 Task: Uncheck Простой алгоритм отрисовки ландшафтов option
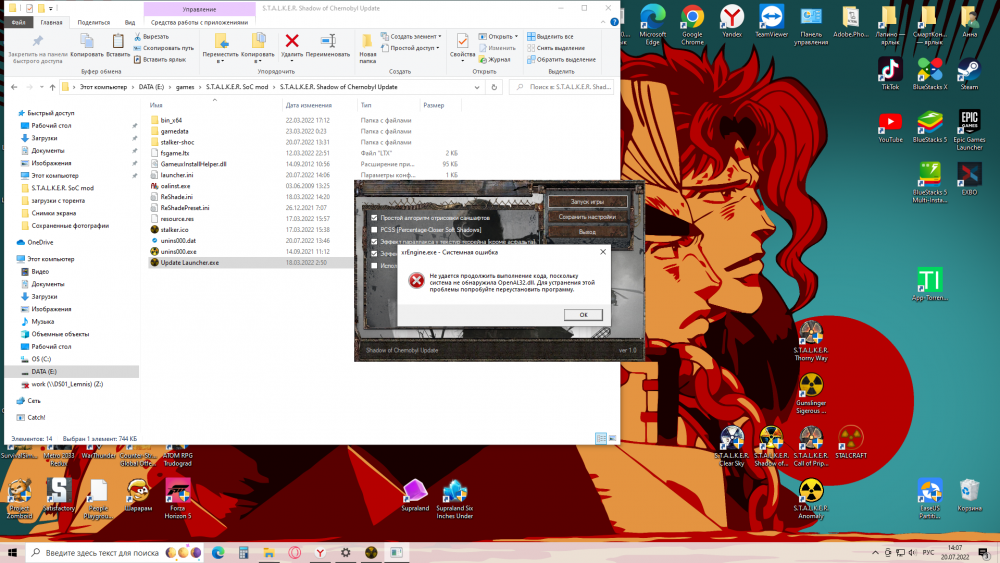coord(374,217)
